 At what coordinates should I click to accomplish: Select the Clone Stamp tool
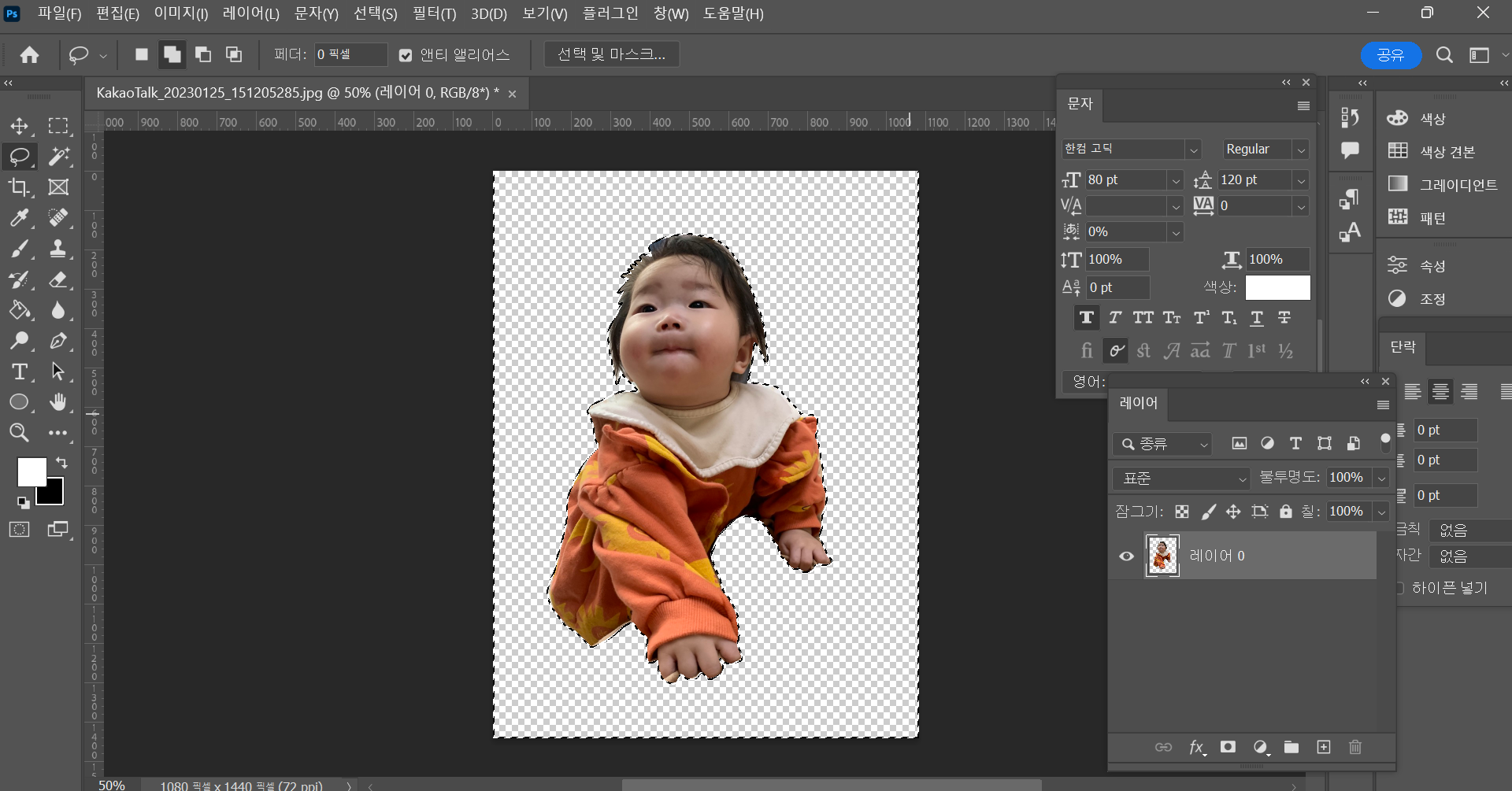coord(58,249)
